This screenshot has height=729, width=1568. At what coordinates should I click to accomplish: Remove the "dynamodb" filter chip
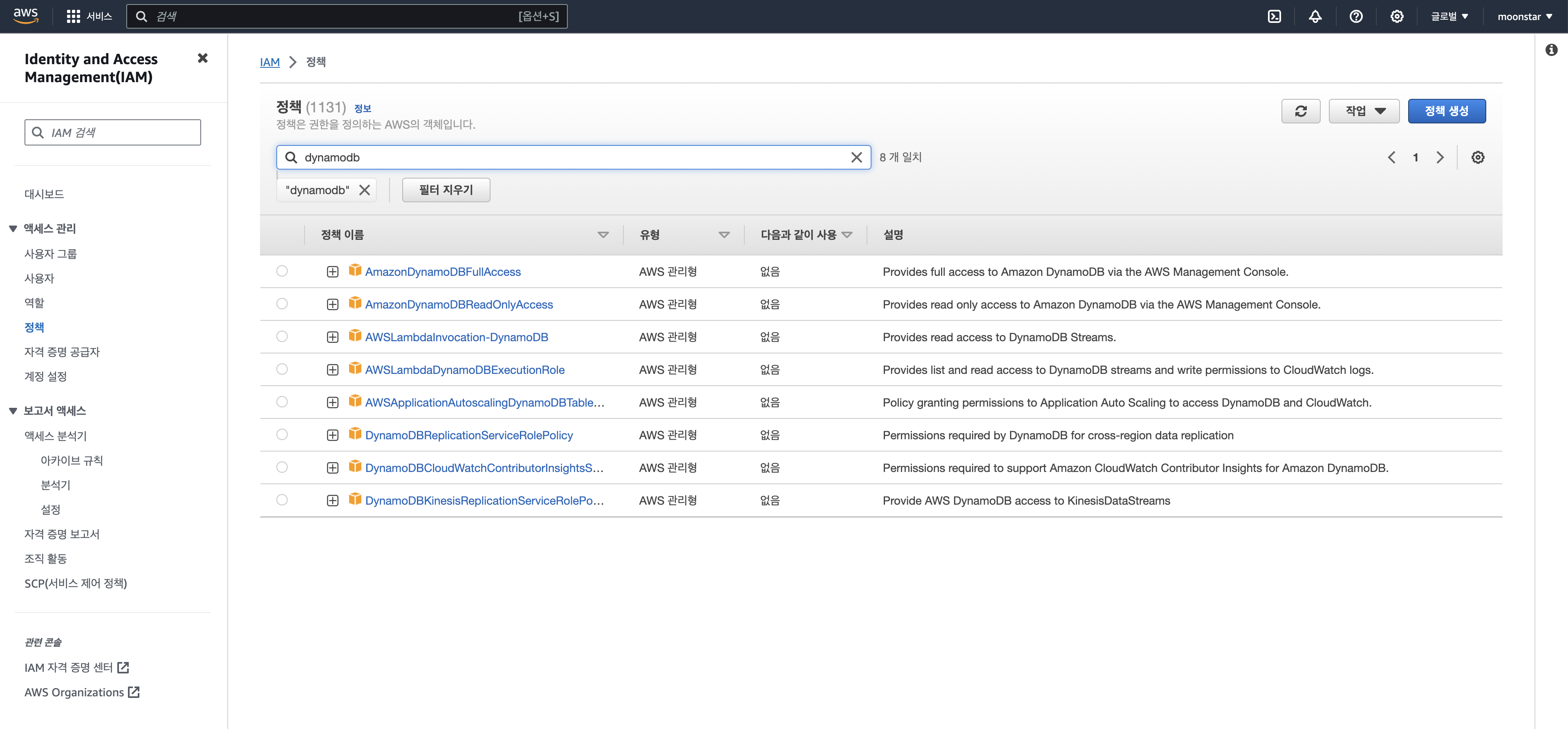[365, 190]
